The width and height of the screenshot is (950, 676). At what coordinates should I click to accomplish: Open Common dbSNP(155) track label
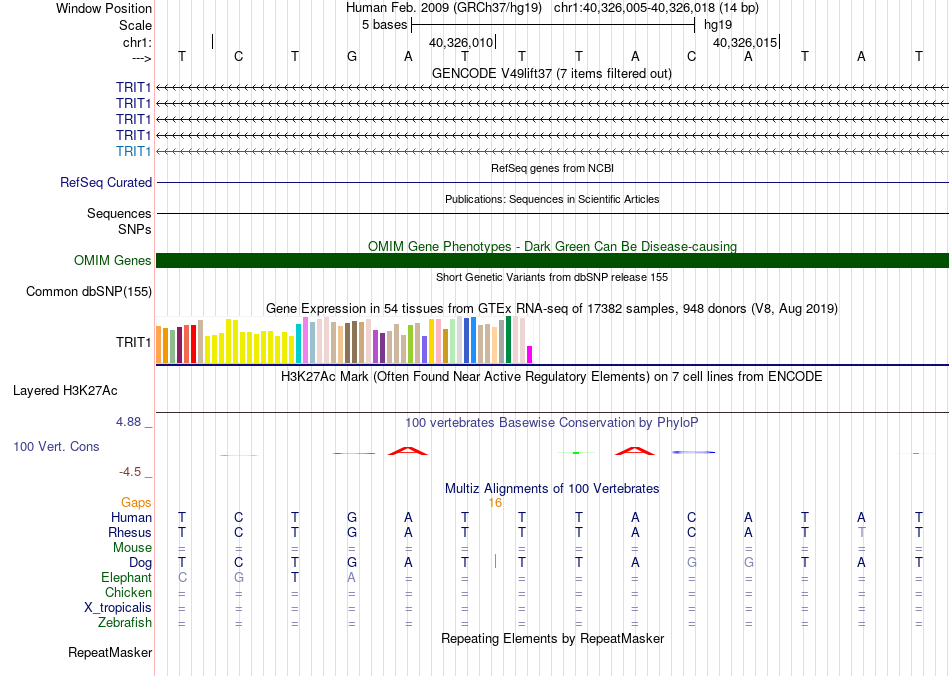point(89,291)
